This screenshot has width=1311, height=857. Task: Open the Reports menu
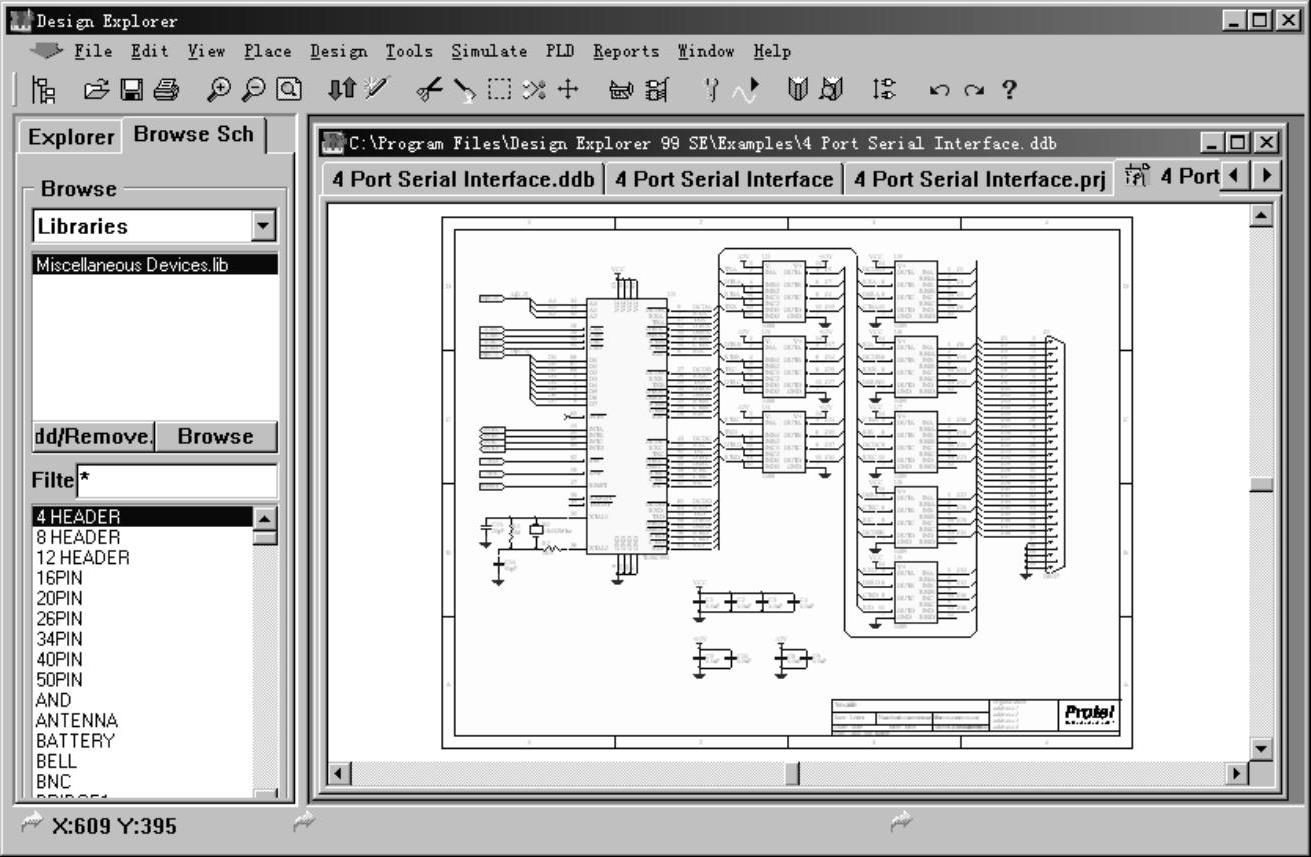(626, 51)
